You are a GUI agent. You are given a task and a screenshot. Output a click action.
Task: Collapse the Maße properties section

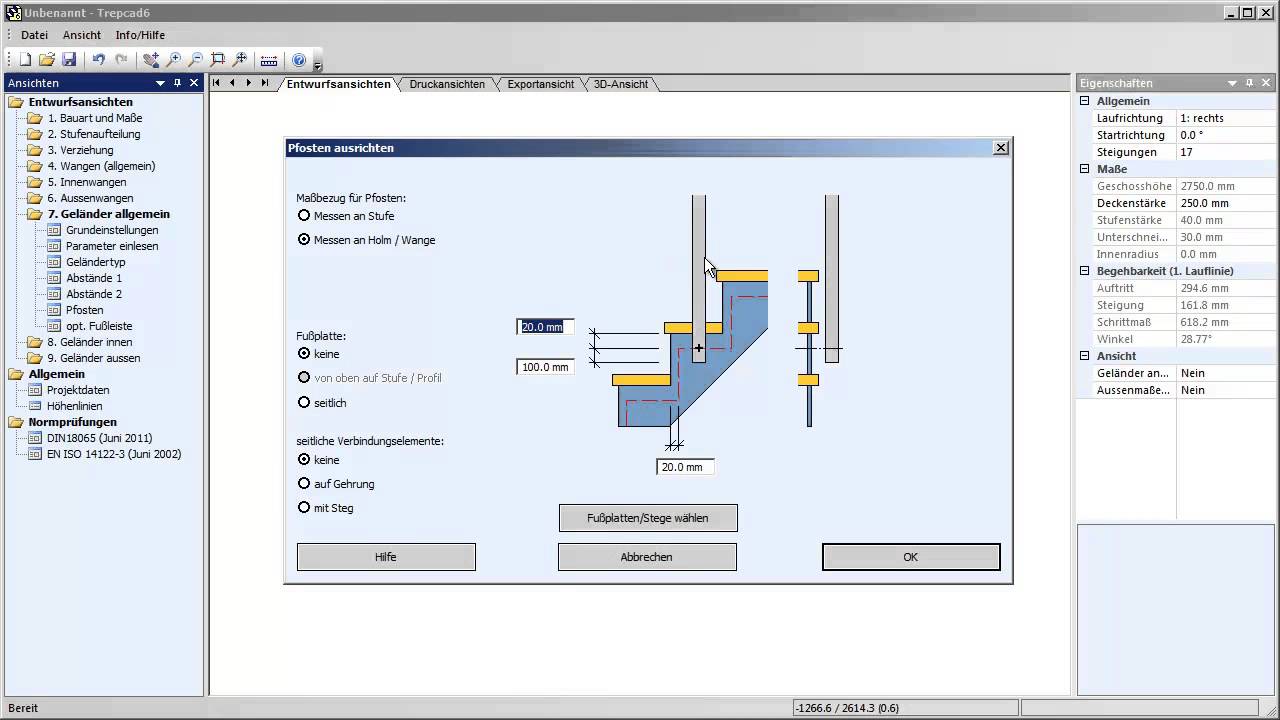click(x=1084, y=169)
